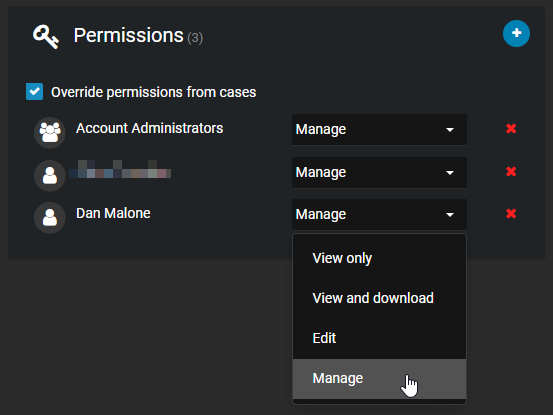Select highlighted Manage option in list
Viewport: 553px width, 415px height.
coord(379,379)
